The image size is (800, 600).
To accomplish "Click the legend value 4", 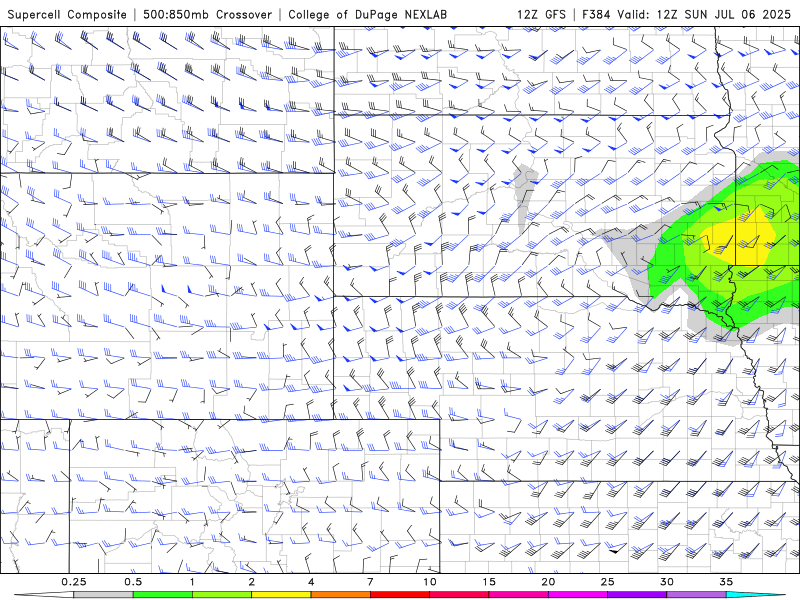I will tap(311, 582).
